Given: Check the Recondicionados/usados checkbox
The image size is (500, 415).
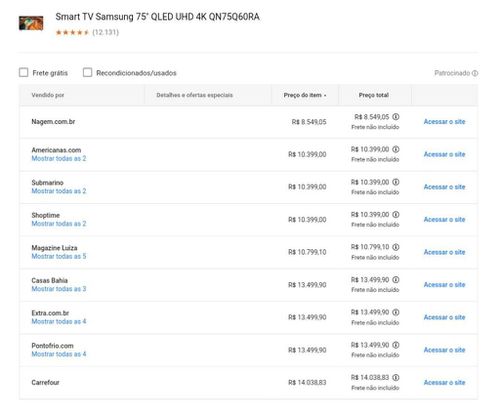Looking at the screenshot, I should [87, 72].
